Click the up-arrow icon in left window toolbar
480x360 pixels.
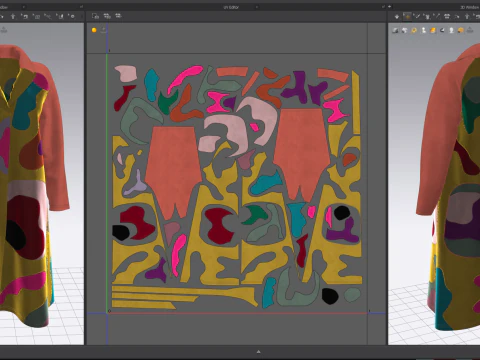[13, 16]
